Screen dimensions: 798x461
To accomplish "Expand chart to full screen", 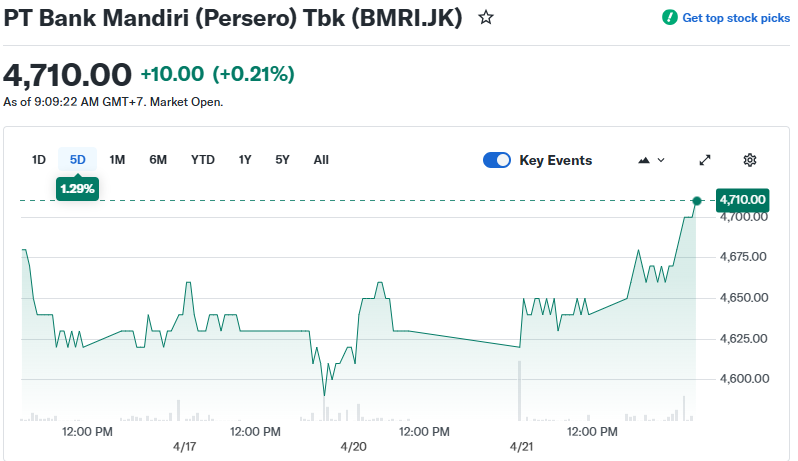I will click(705, 160).
